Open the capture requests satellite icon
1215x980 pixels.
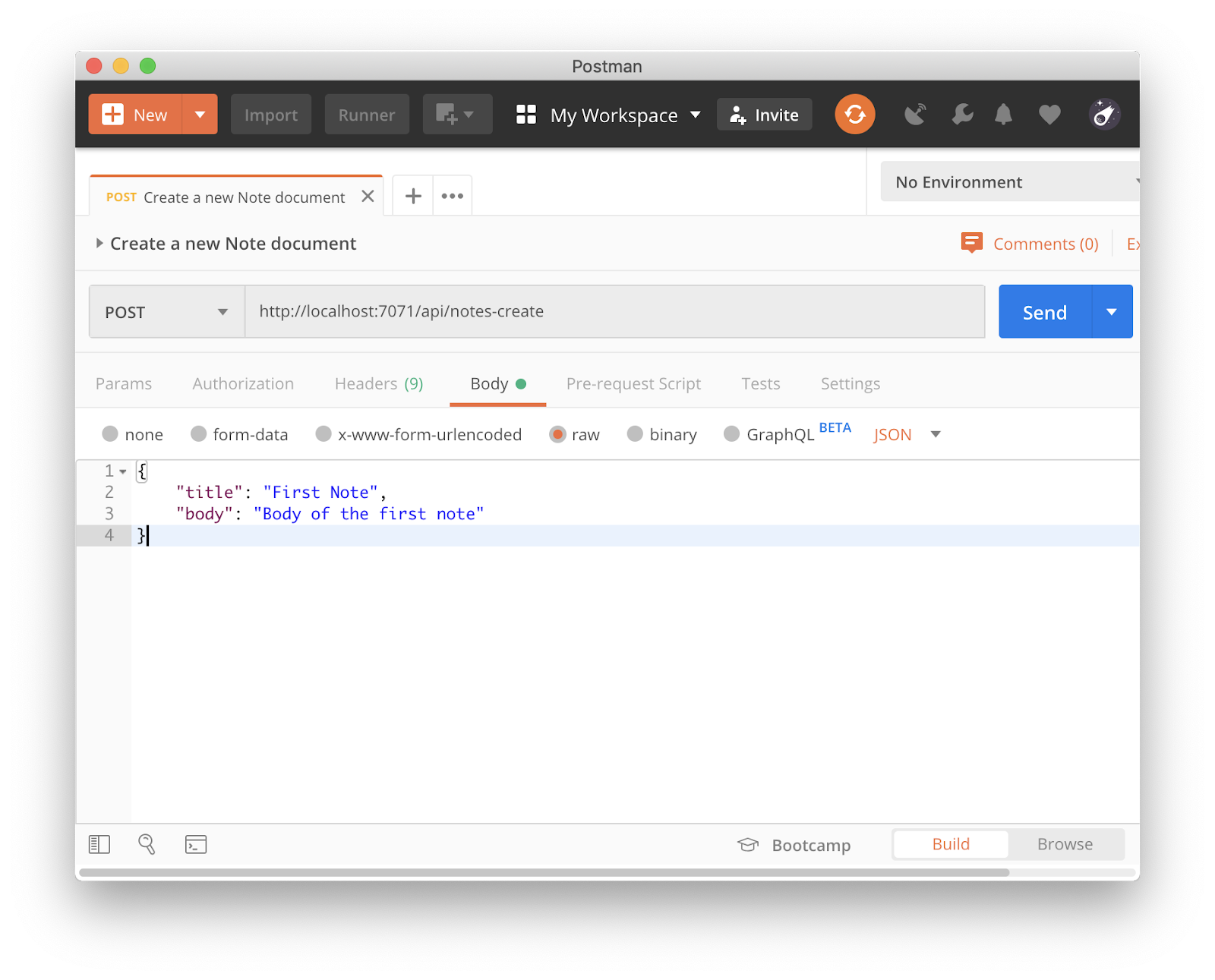click(916, 115)
